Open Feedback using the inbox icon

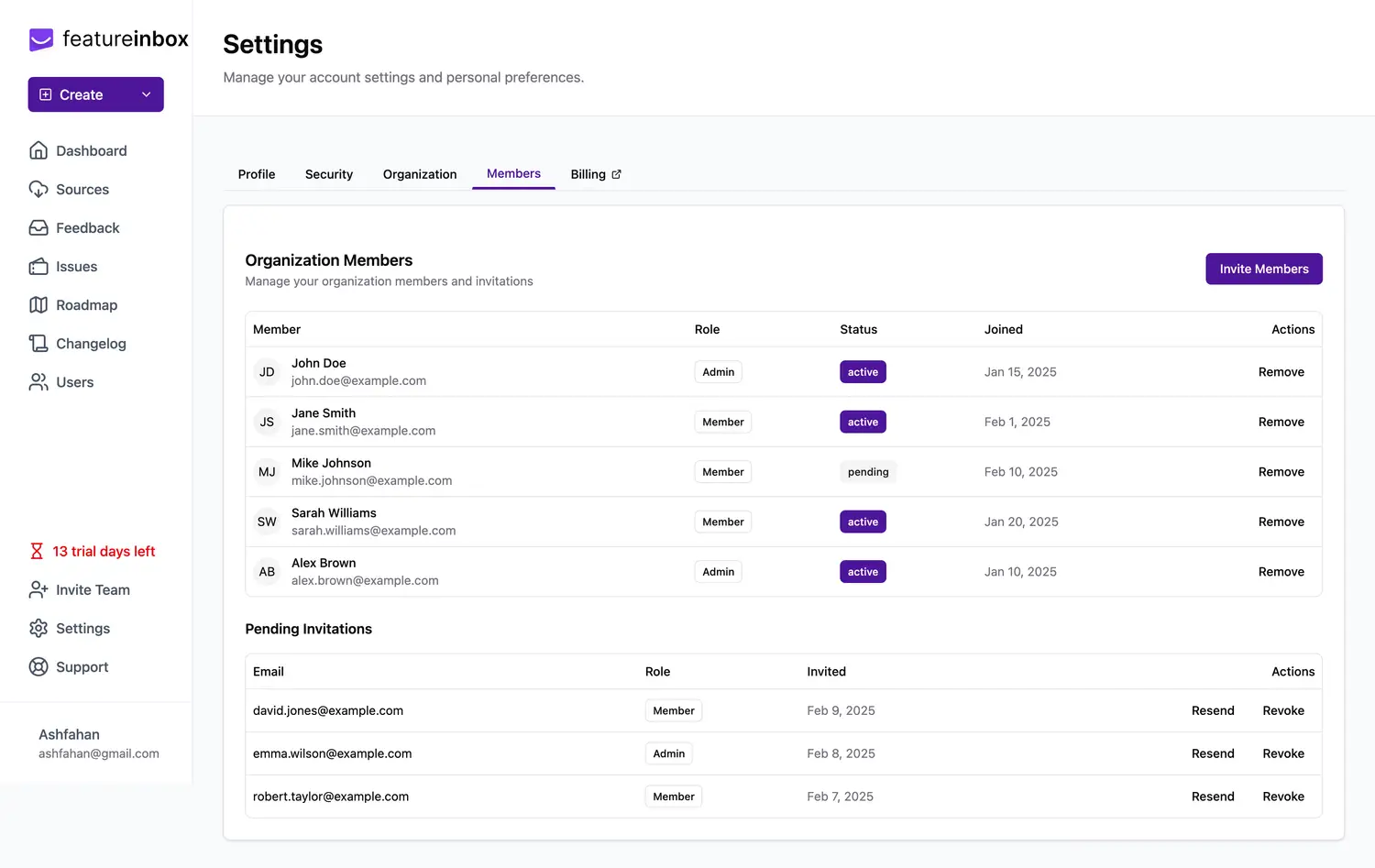(x=38, y=228)
